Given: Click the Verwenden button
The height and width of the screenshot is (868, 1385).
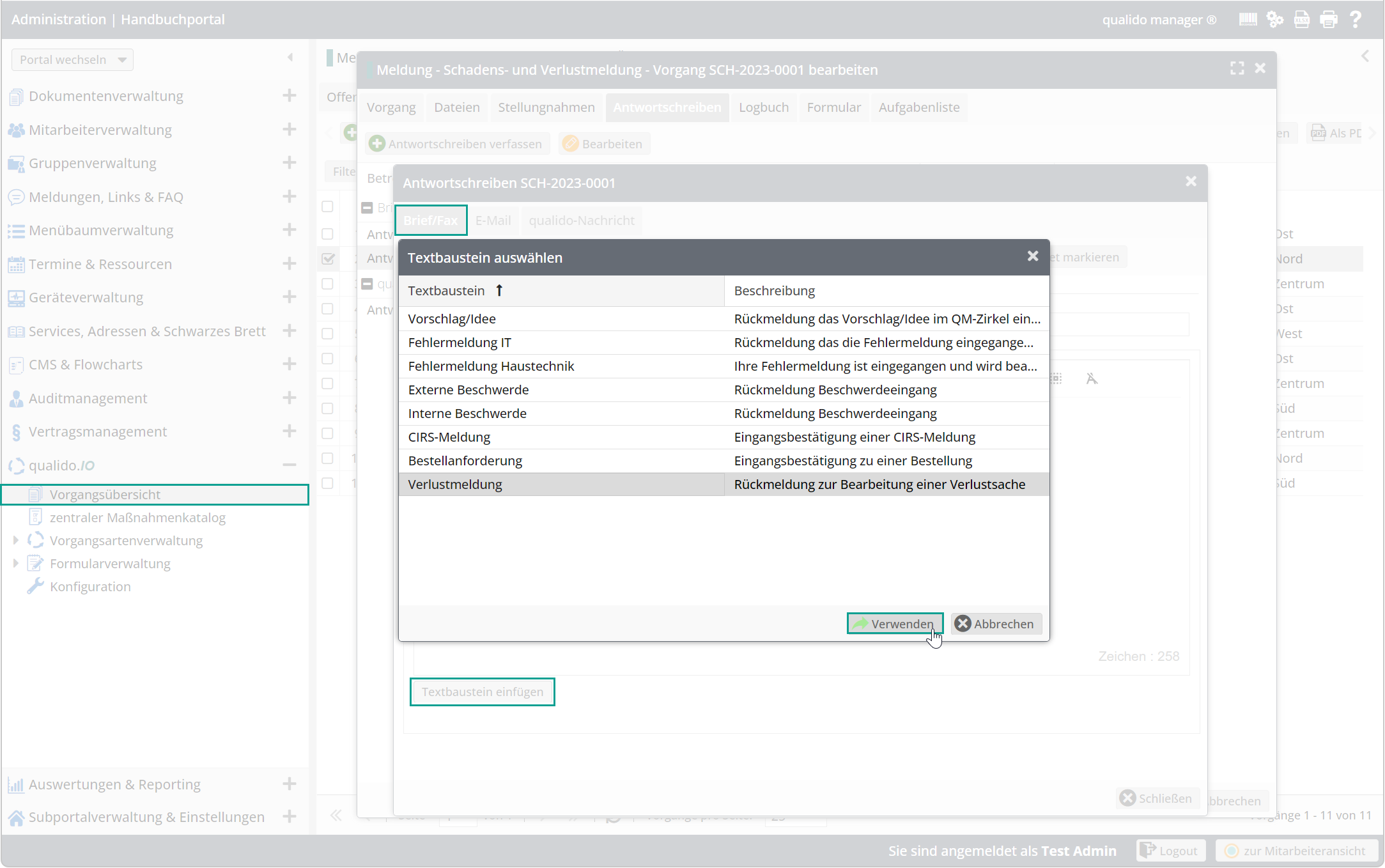Looking at the screenshot, I should pyautogui.click(x=895, y=623).
